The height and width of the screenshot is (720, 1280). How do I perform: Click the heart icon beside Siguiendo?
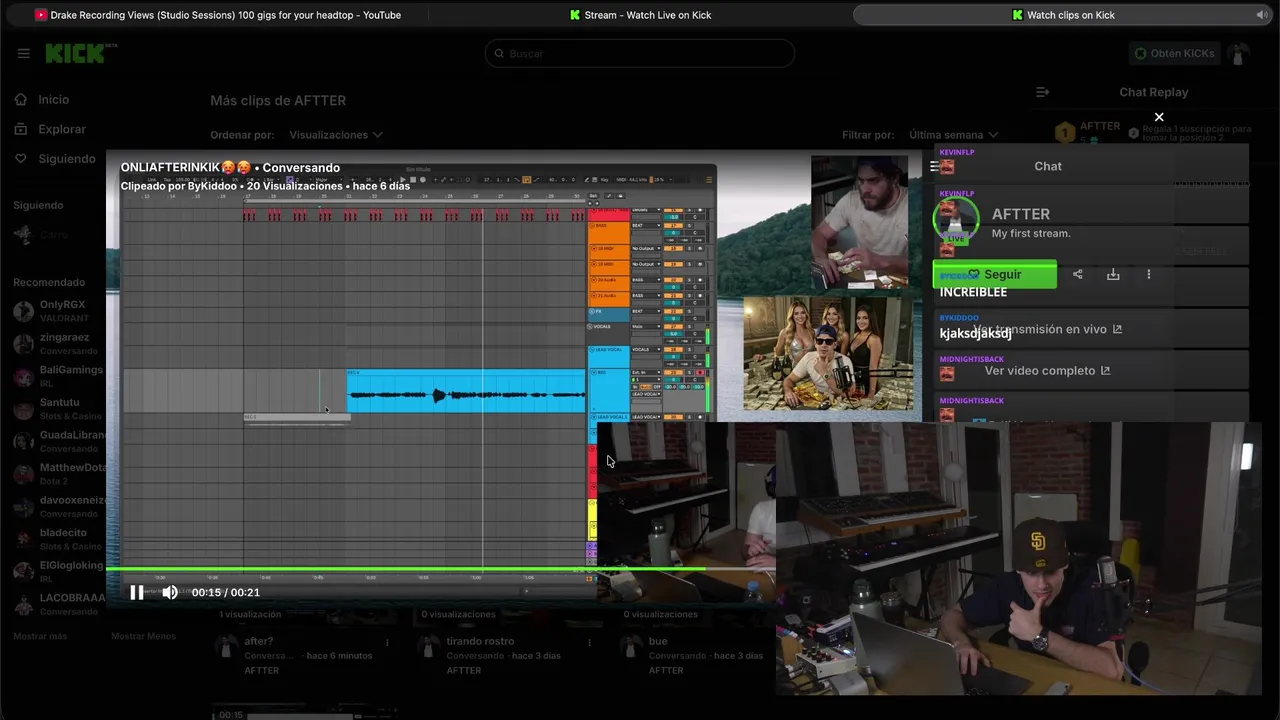(21, 158)
